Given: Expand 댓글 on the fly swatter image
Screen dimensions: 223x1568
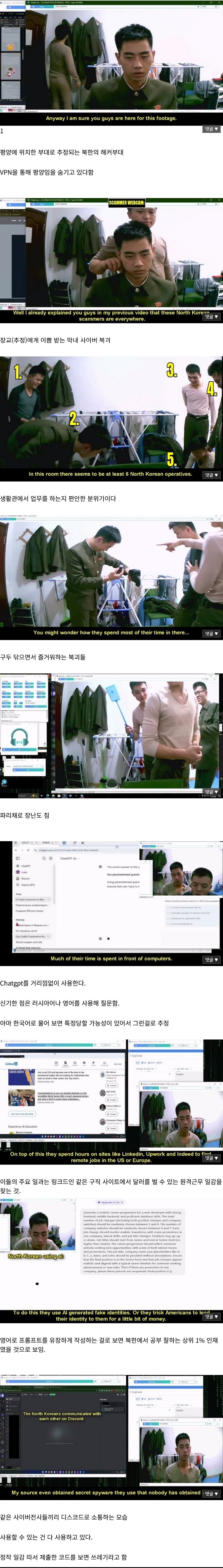Looking at the screenshot, I should [x=211, y=792].
